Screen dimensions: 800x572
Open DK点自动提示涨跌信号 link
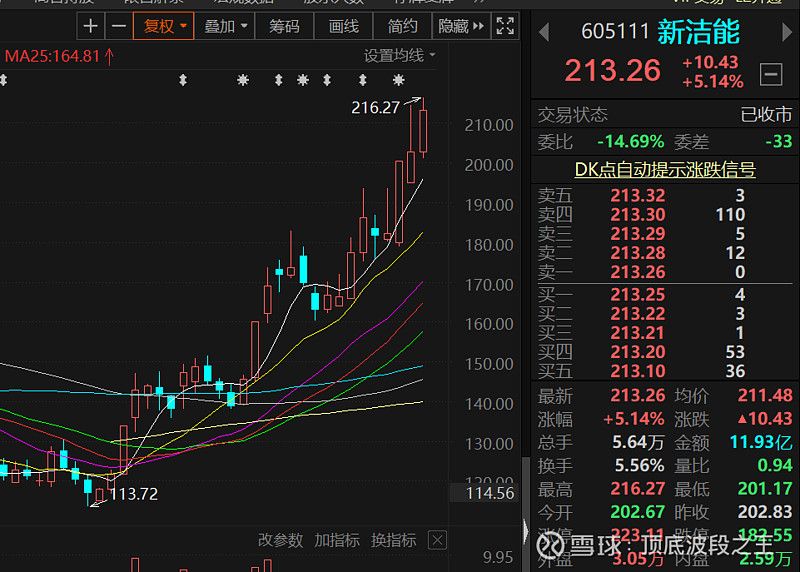pos(665,169)
